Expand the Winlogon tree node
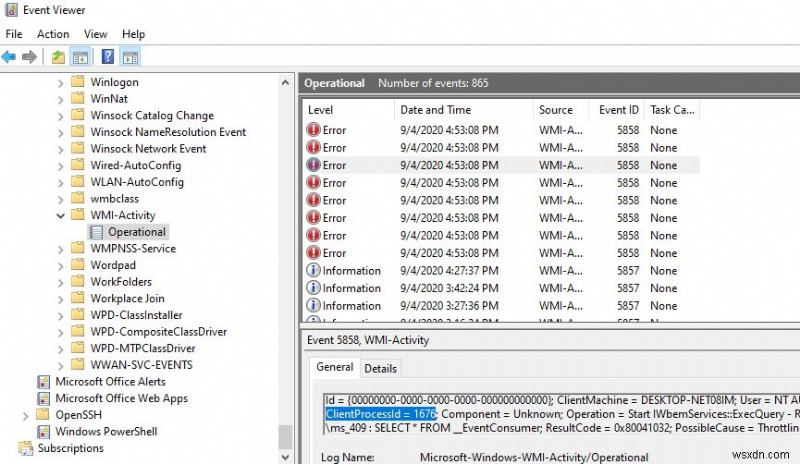800x464 pixels. tap(61, 83)
